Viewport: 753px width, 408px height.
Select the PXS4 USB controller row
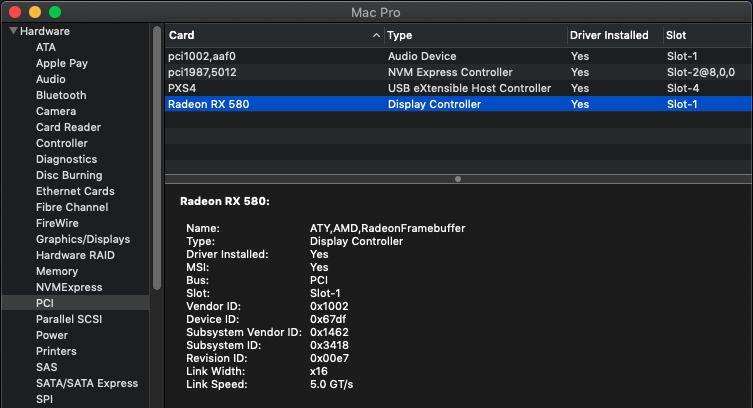(458, 88)
